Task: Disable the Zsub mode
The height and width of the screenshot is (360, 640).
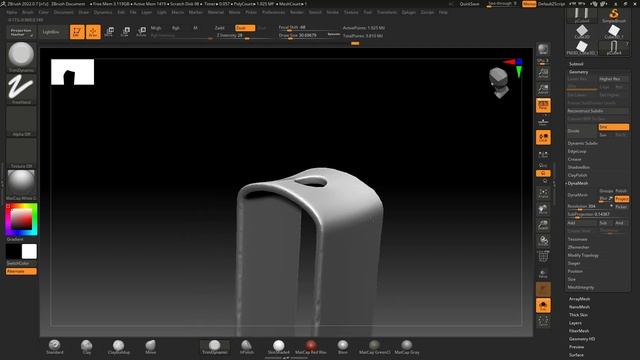Action: 244,28
